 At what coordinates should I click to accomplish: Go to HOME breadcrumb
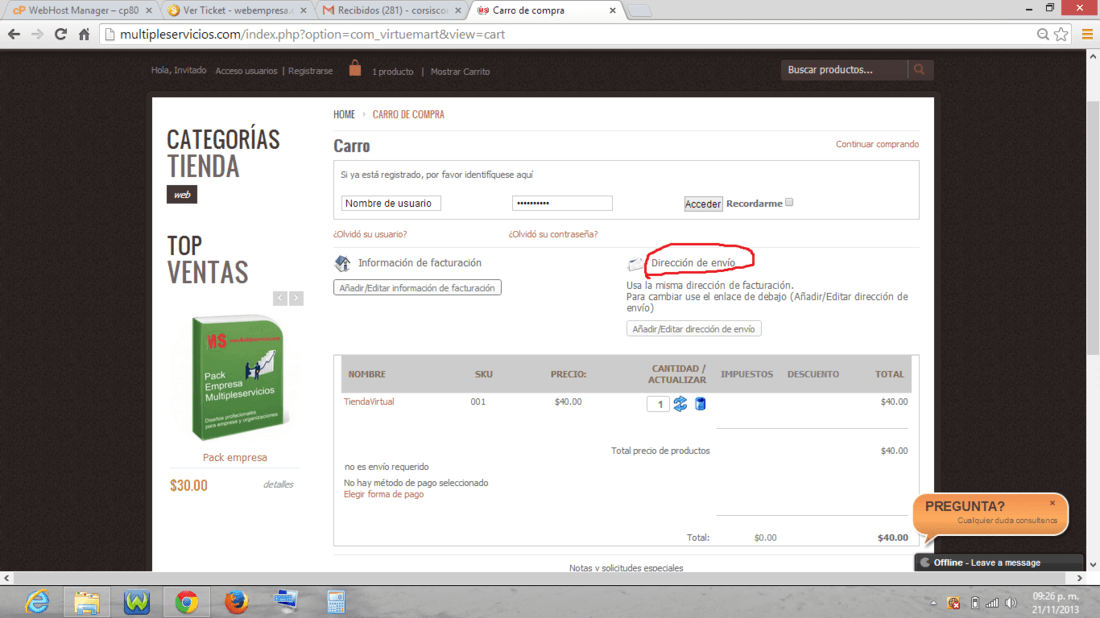[344, 114]
